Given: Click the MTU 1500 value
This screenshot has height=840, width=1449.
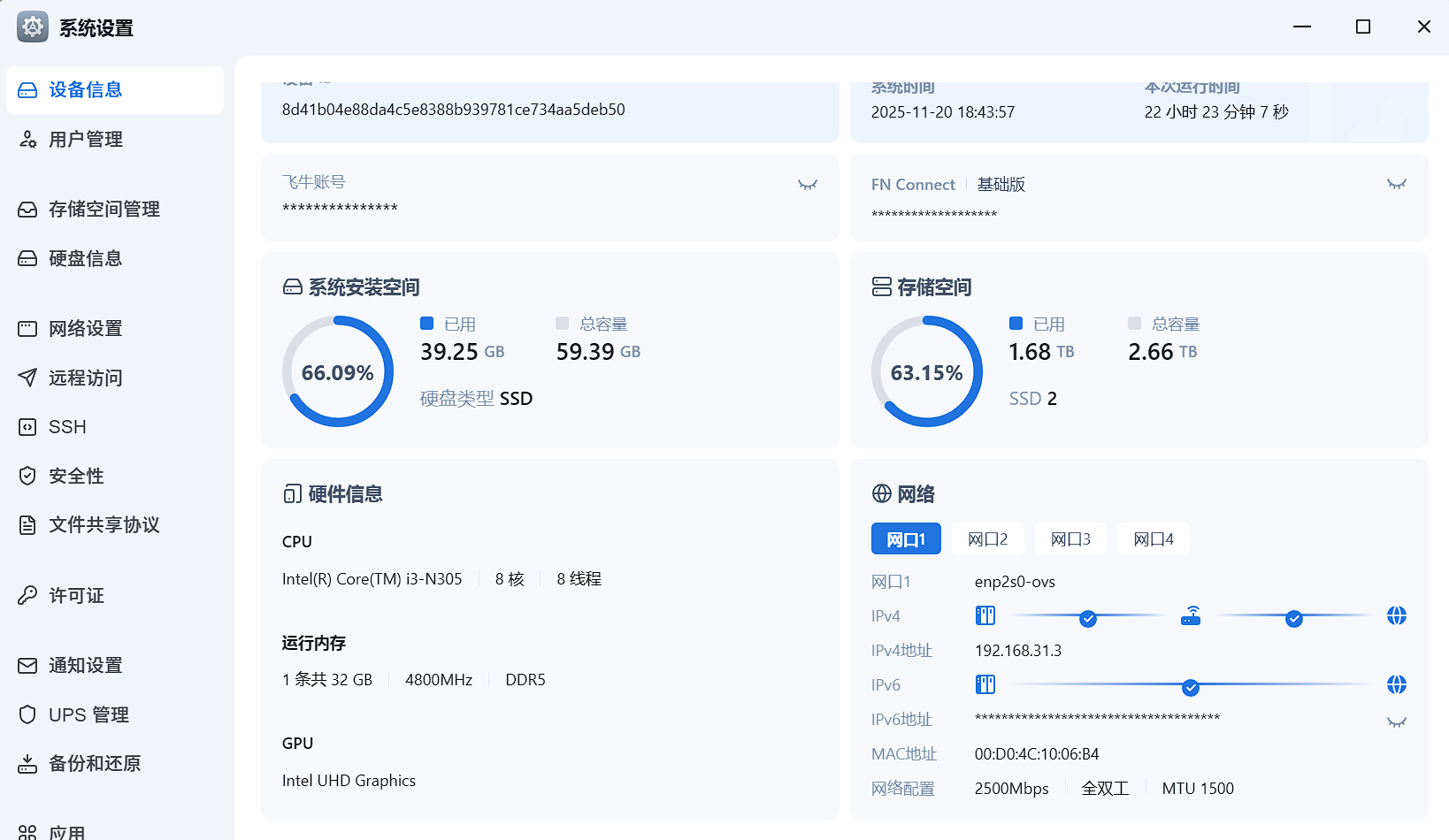Looking at the screenshot, I should [x=1198, y=789].
